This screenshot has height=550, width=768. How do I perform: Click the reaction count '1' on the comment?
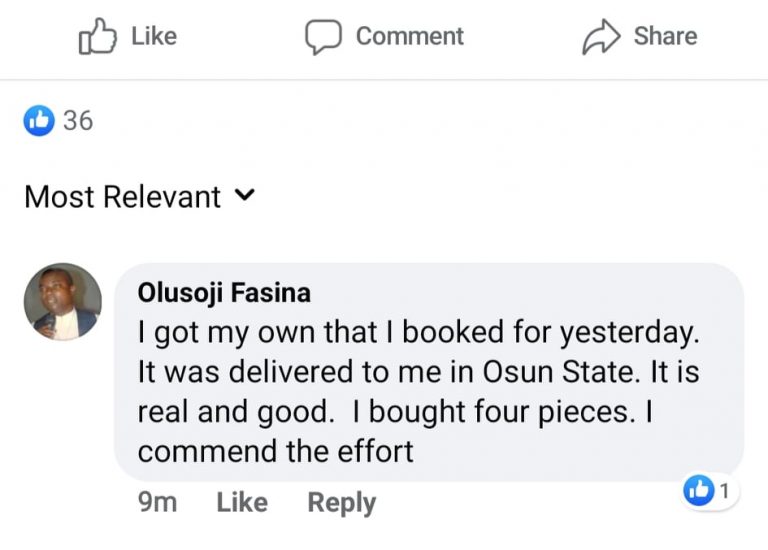[x=724, y=490]
